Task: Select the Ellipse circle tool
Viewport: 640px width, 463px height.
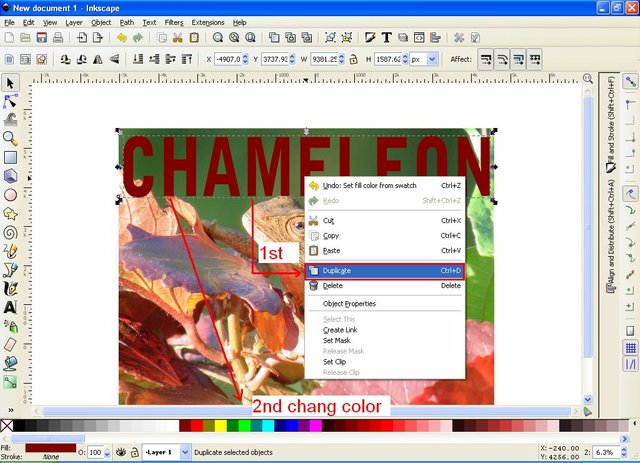Action: coord(10,195)
